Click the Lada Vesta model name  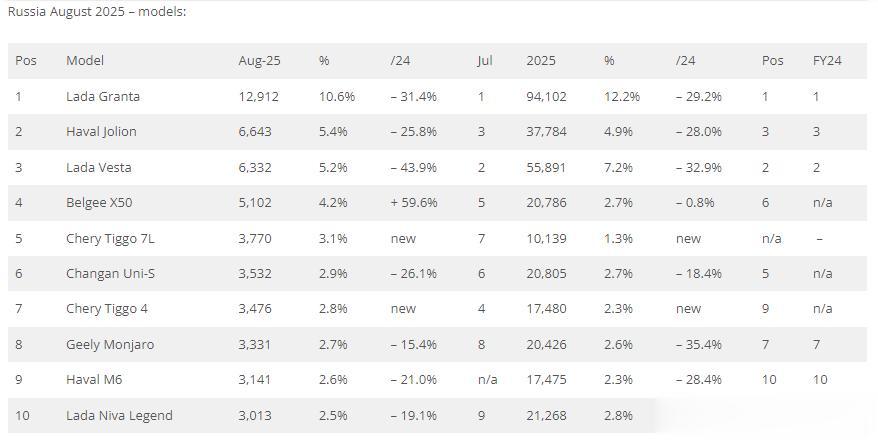99,167
